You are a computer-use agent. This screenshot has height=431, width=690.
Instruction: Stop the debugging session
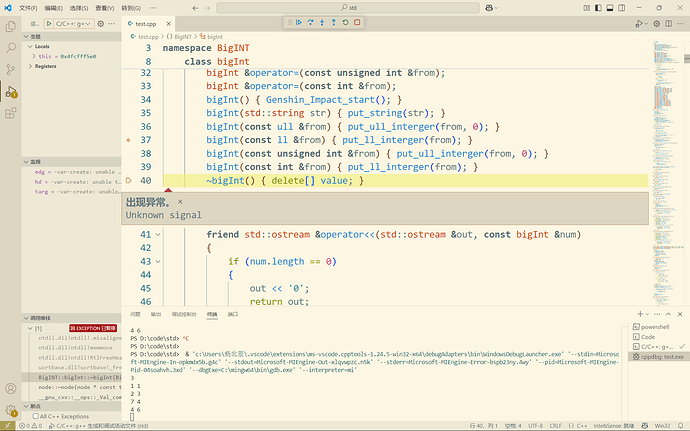coord(357,22)
